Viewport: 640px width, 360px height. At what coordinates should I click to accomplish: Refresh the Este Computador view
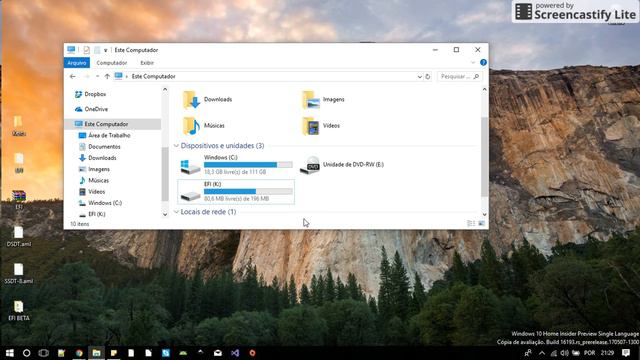[x=428, y=77]
